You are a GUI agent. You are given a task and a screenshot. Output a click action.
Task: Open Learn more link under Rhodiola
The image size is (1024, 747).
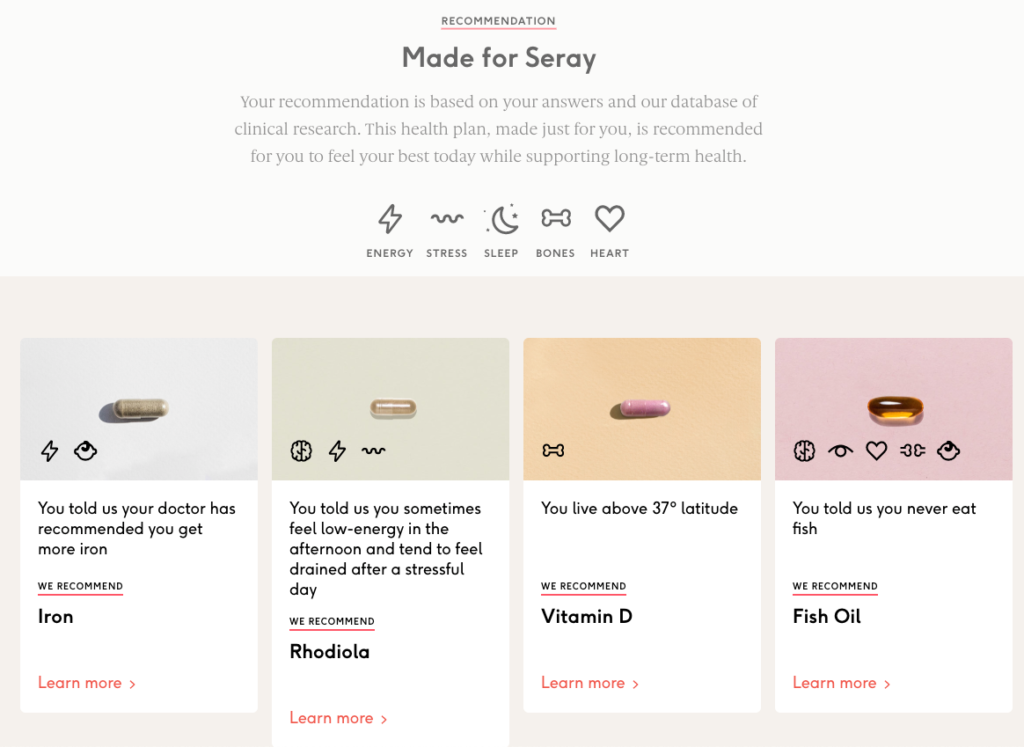point(338,718)
